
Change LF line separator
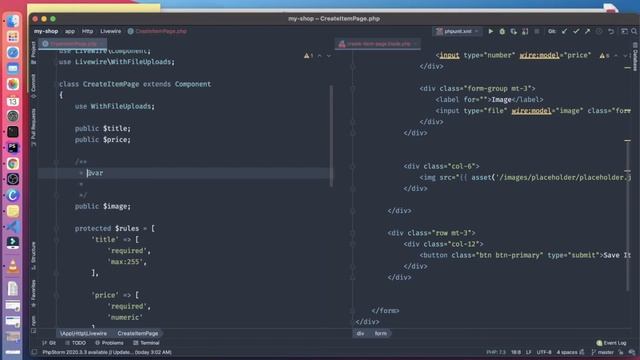click(529, 352)
